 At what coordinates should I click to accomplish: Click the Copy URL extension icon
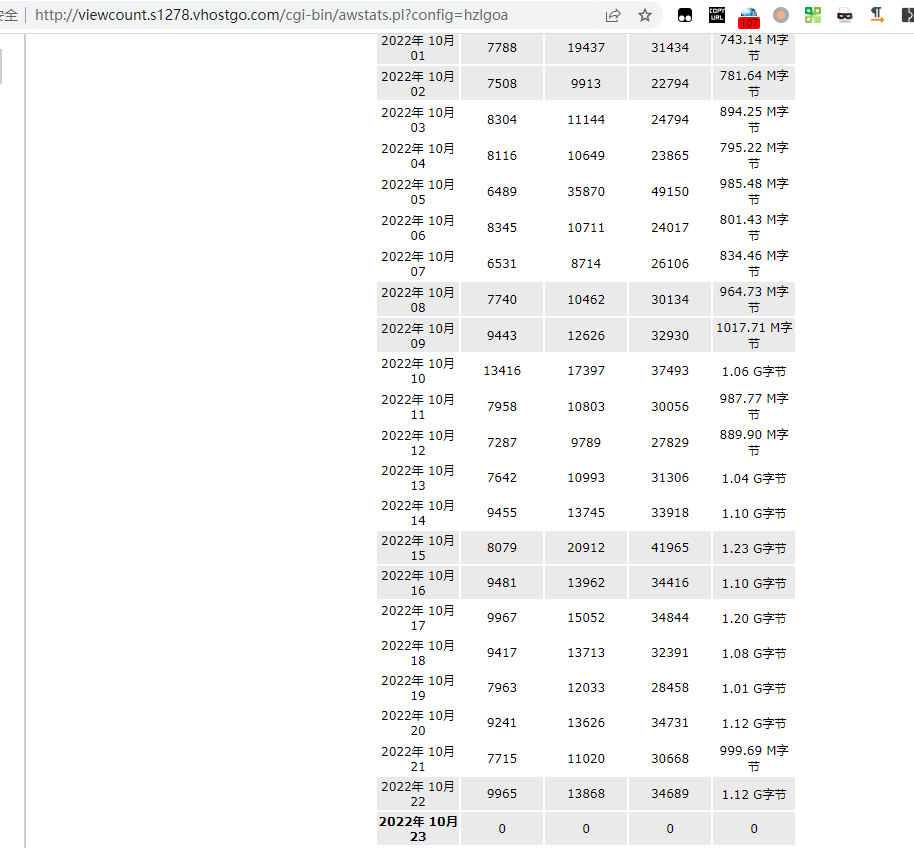click(x=717, y=15)
